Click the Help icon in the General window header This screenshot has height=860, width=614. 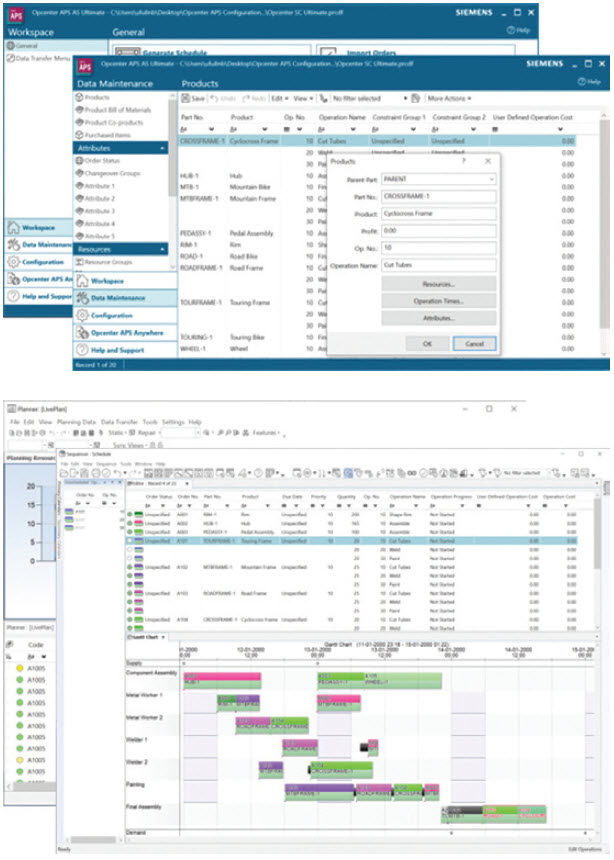(510, 30)
